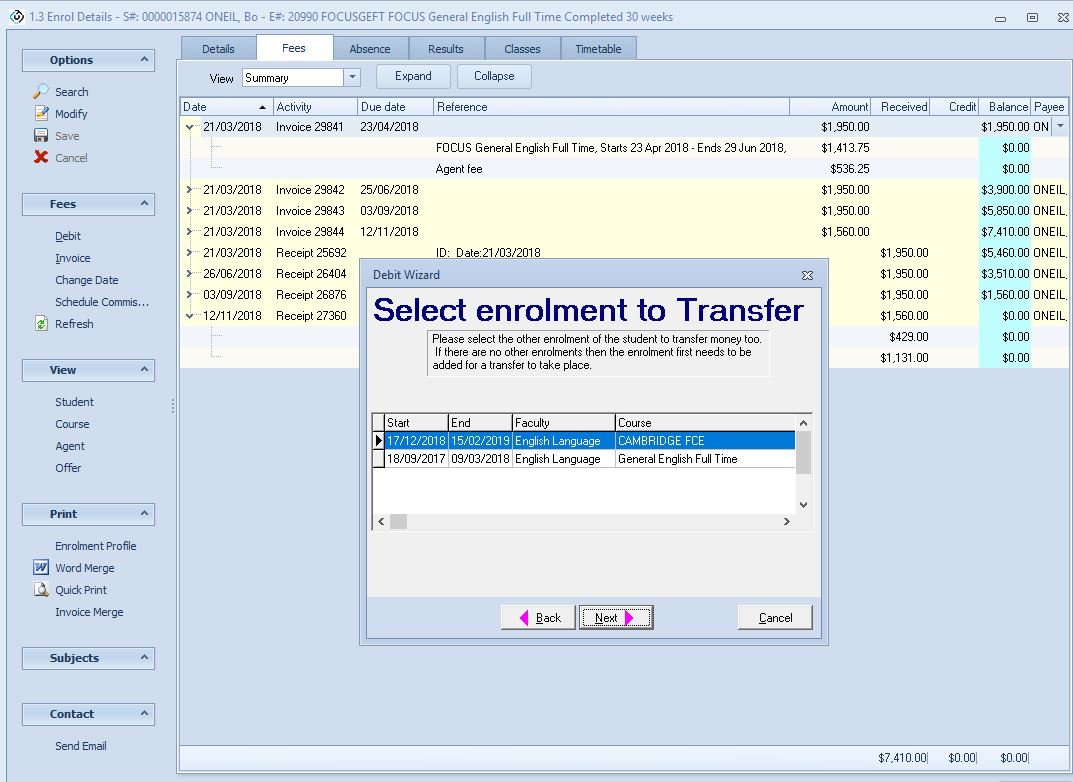This screenshot has width=1073, height=782.
Task: Switch to the Timetable tab
Action: click(599, 47)
